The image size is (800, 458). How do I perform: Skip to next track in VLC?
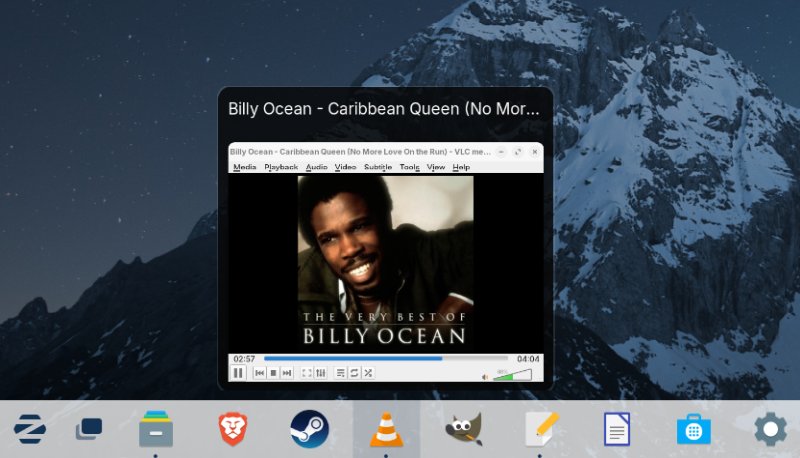click(287, 373)
